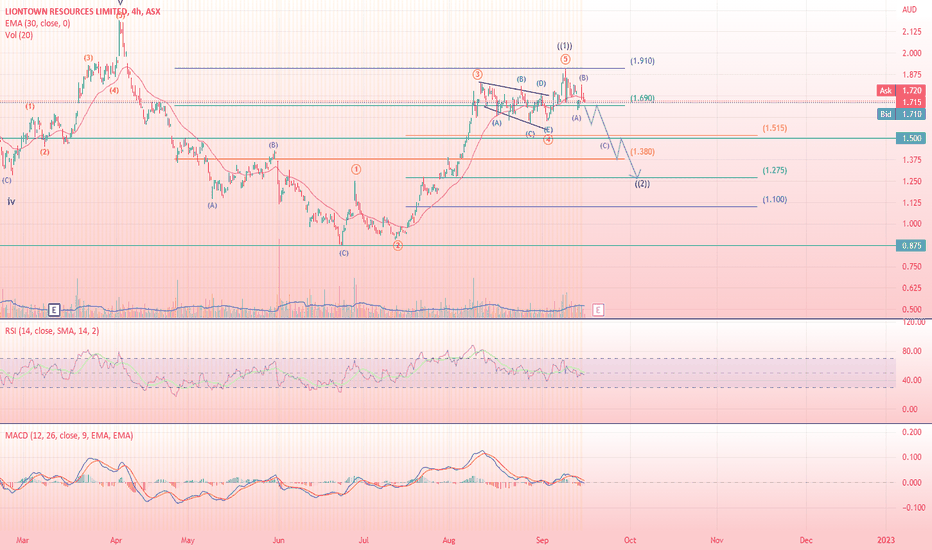Click the Oct label on time axis
Image resolution: width=932 pixels, height=550 pixels.
pyautogui.click(x=630, y=540)
